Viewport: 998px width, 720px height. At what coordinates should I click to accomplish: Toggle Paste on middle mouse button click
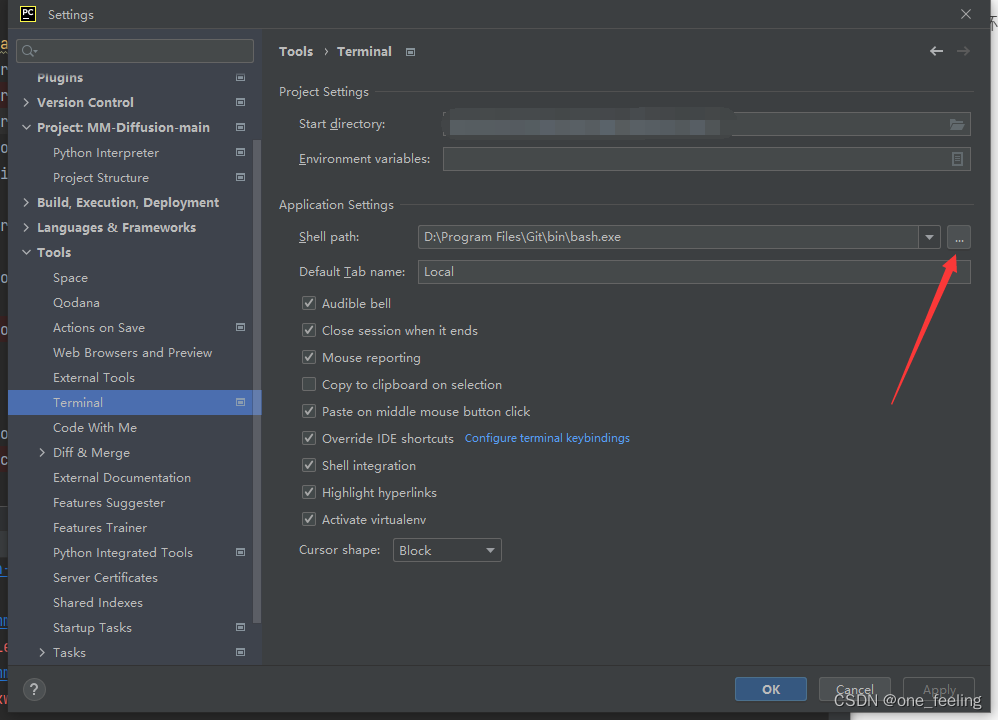click(309, 411)
